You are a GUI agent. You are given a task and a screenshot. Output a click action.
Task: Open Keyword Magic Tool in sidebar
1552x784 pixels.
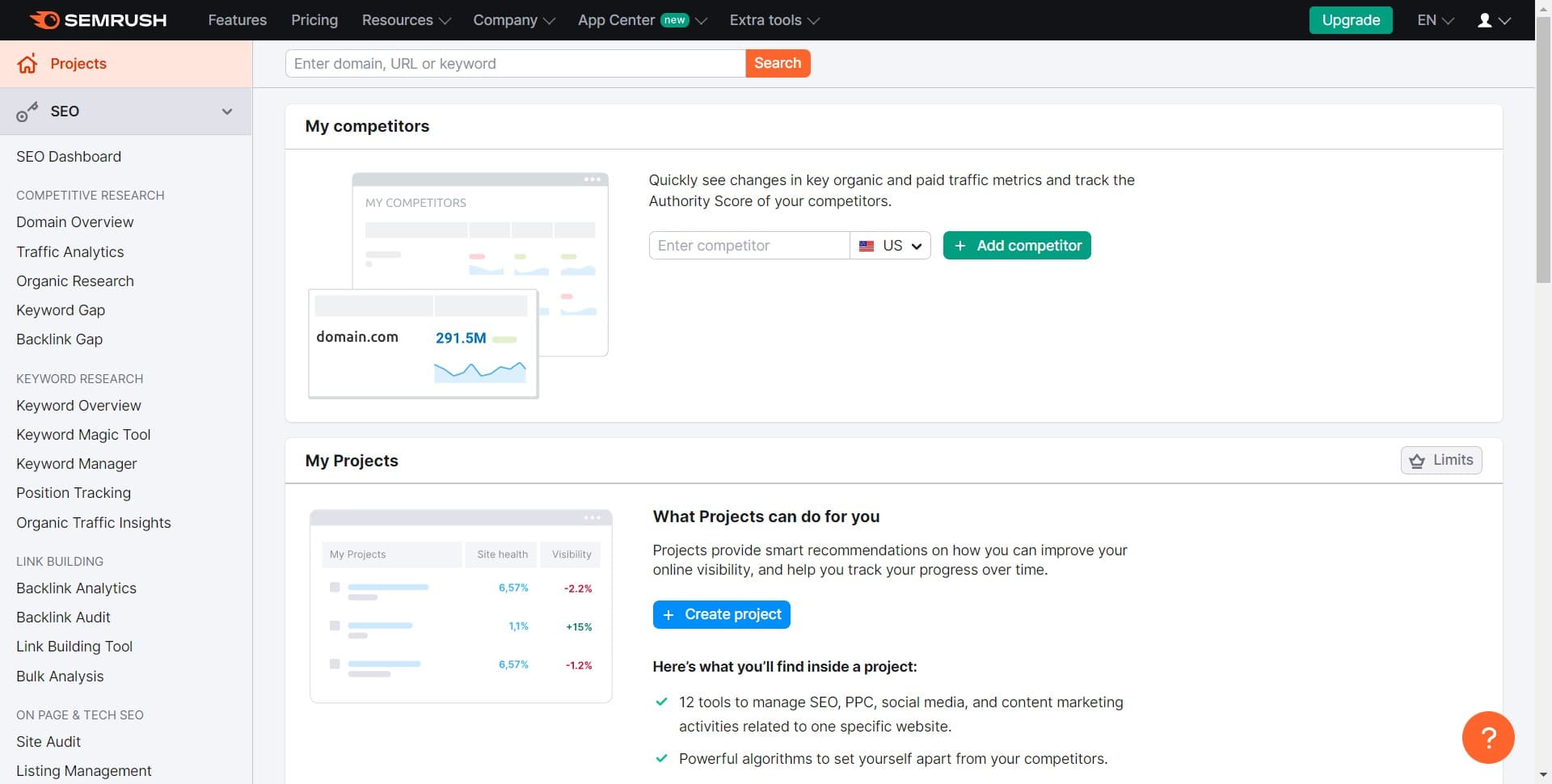[83, 435]
